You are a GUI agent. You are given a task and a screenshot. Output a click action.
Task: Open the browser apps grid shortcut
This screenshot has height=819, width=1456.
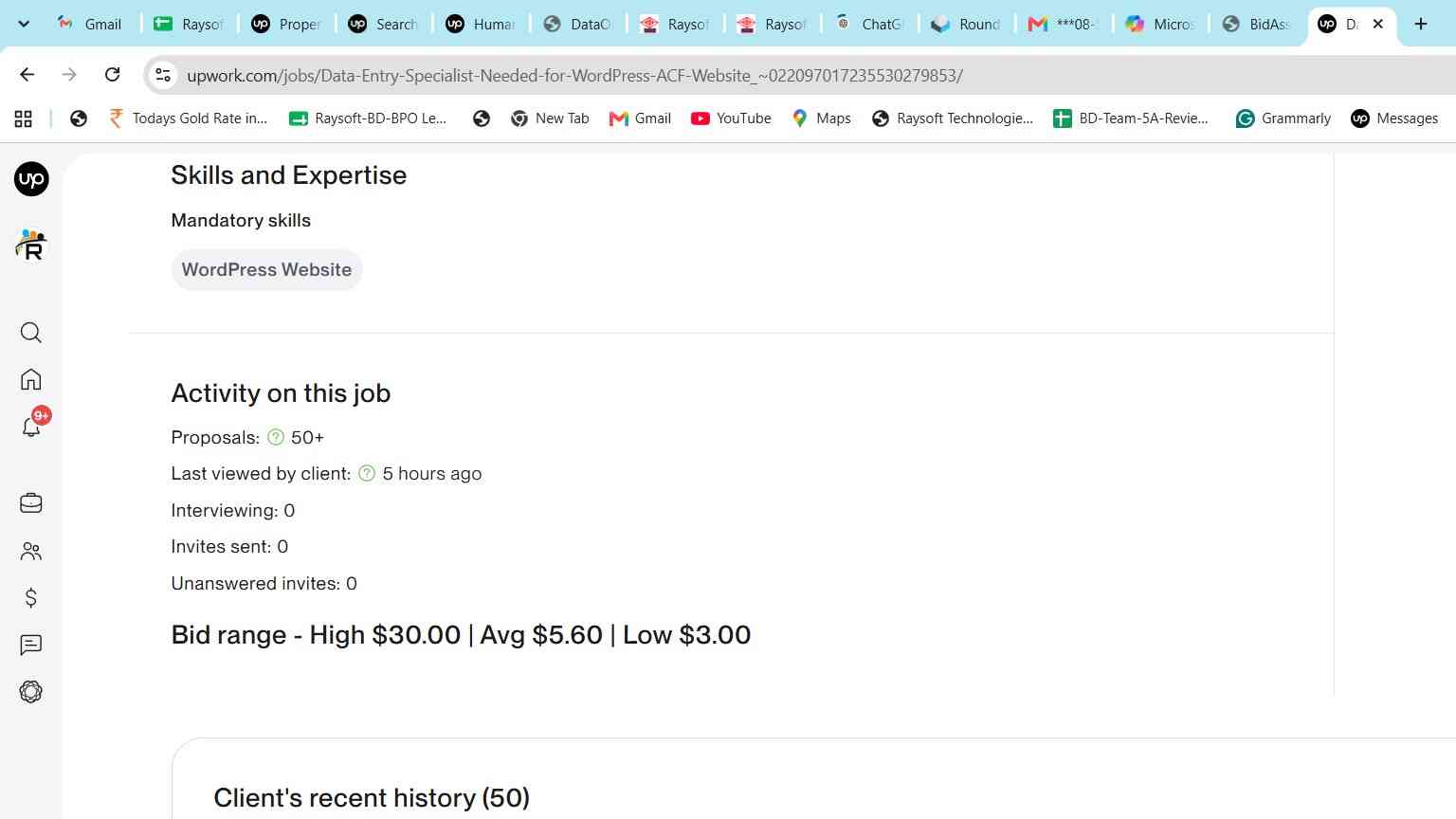tap(24, 118)
